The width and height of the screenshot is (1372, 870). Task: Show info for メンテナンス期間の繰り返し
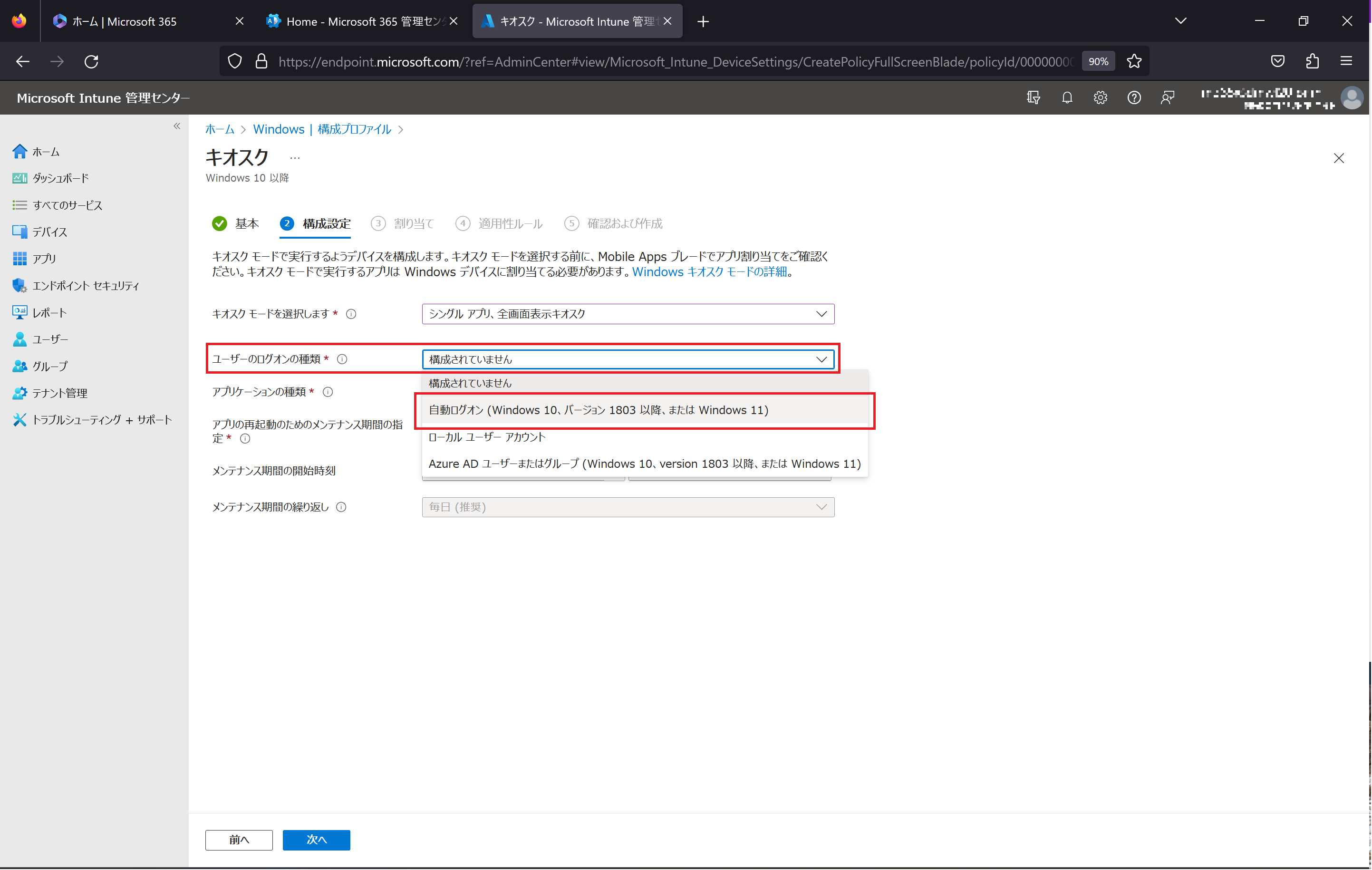[x=341, y=507]
